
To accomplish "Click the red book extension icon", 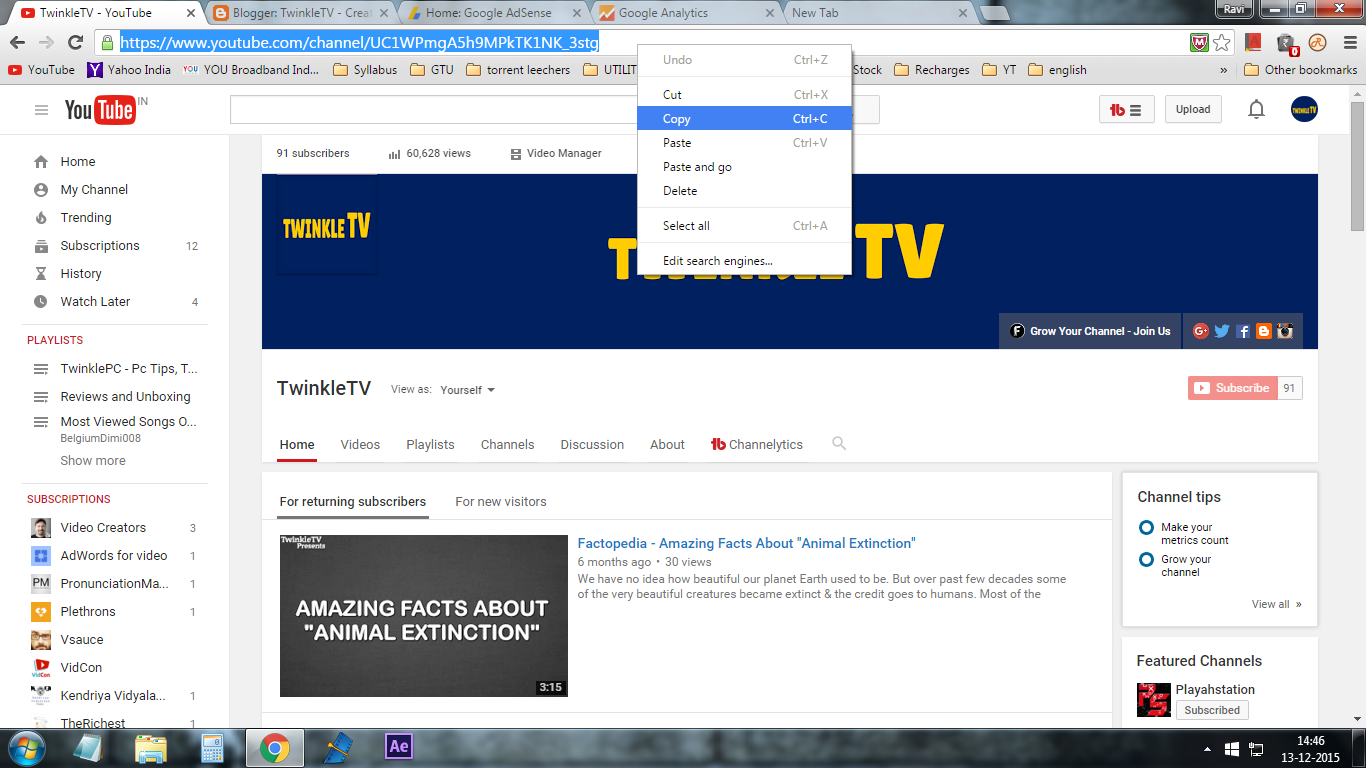I will coord(1254,42).
